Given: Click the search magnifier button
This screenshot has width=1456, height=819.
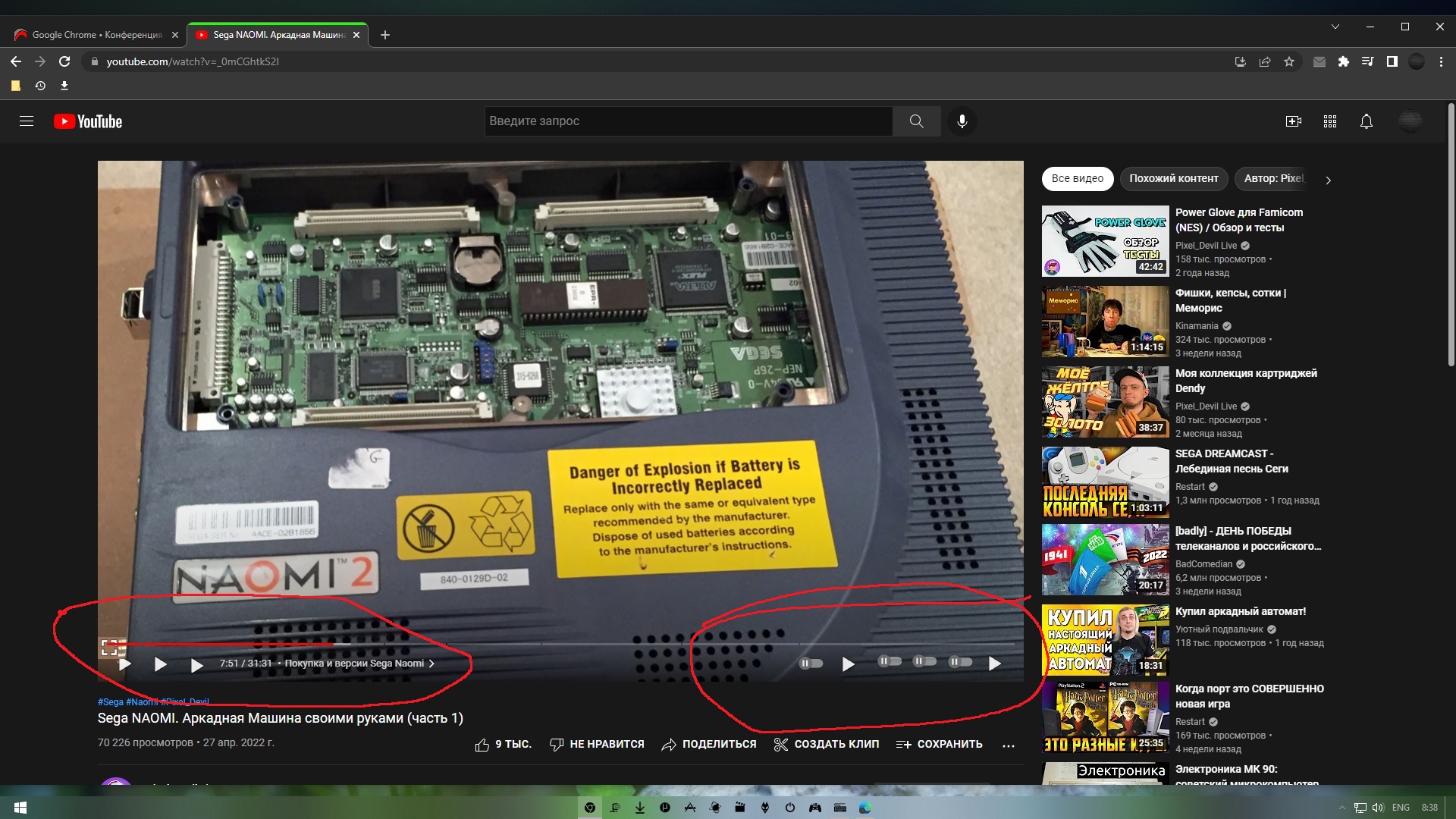Looking at the screenshot, I should click(x=916, y=121).
